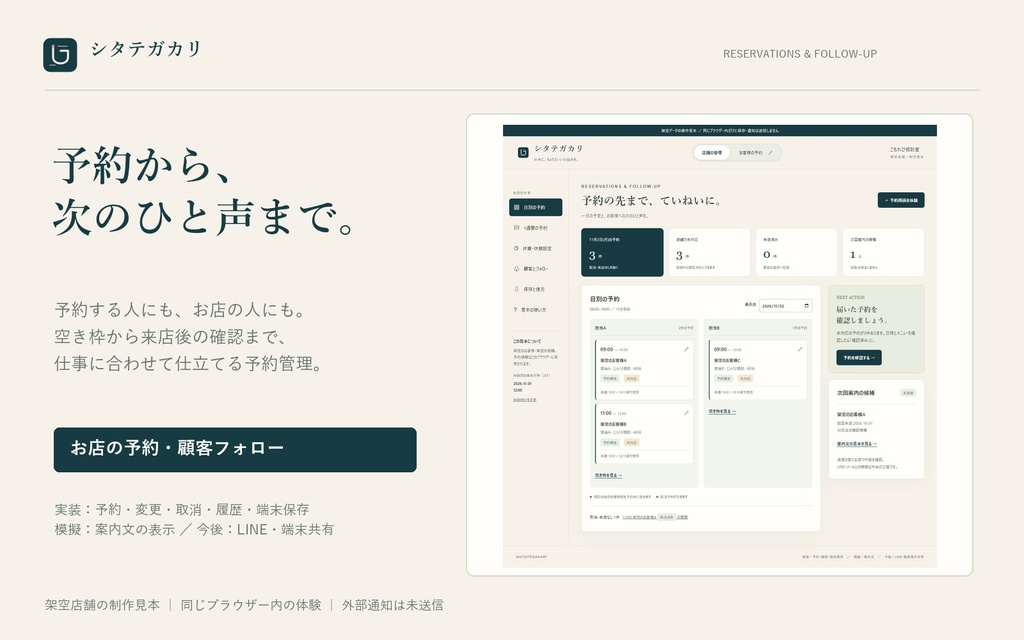Image resolution: width=1024 pixels, height=640 pixels.
Task: Click the Shitategakari logo icon in the banner header
Action: tap(60, 55)
